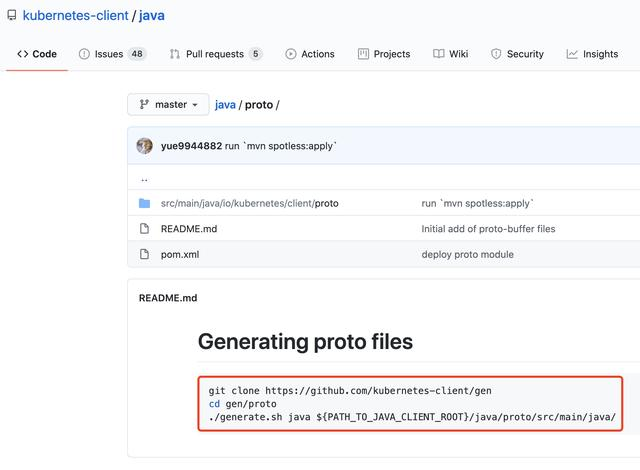Image resolution: width=640 pixels, height=470 pixels.
Task: Click the pom.xml file icon
Action: tap(144, 254)
